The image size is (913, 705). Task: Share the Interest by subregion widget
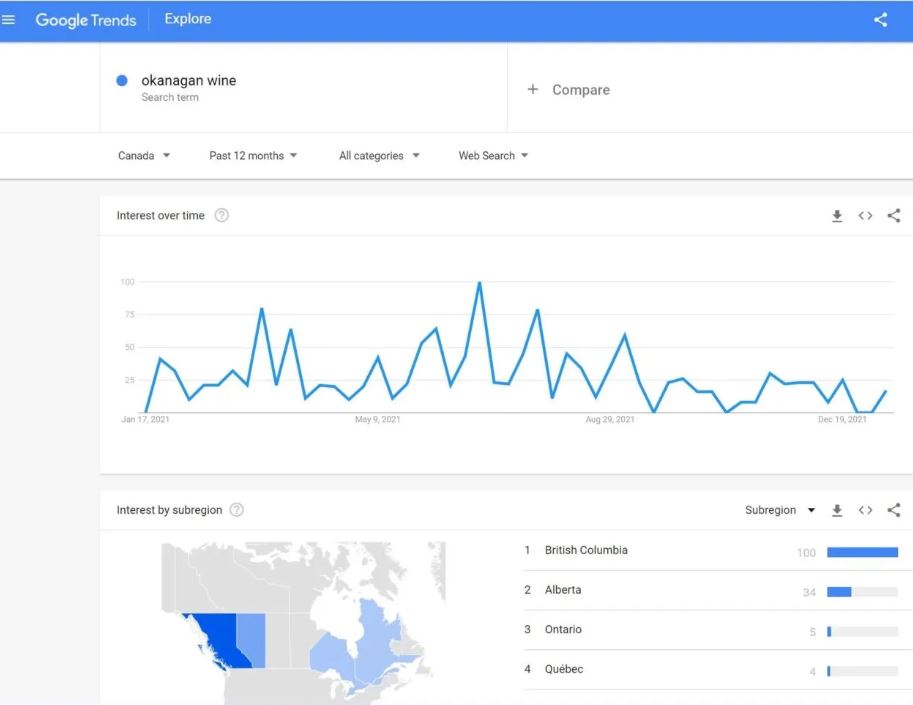click(894, 510)
